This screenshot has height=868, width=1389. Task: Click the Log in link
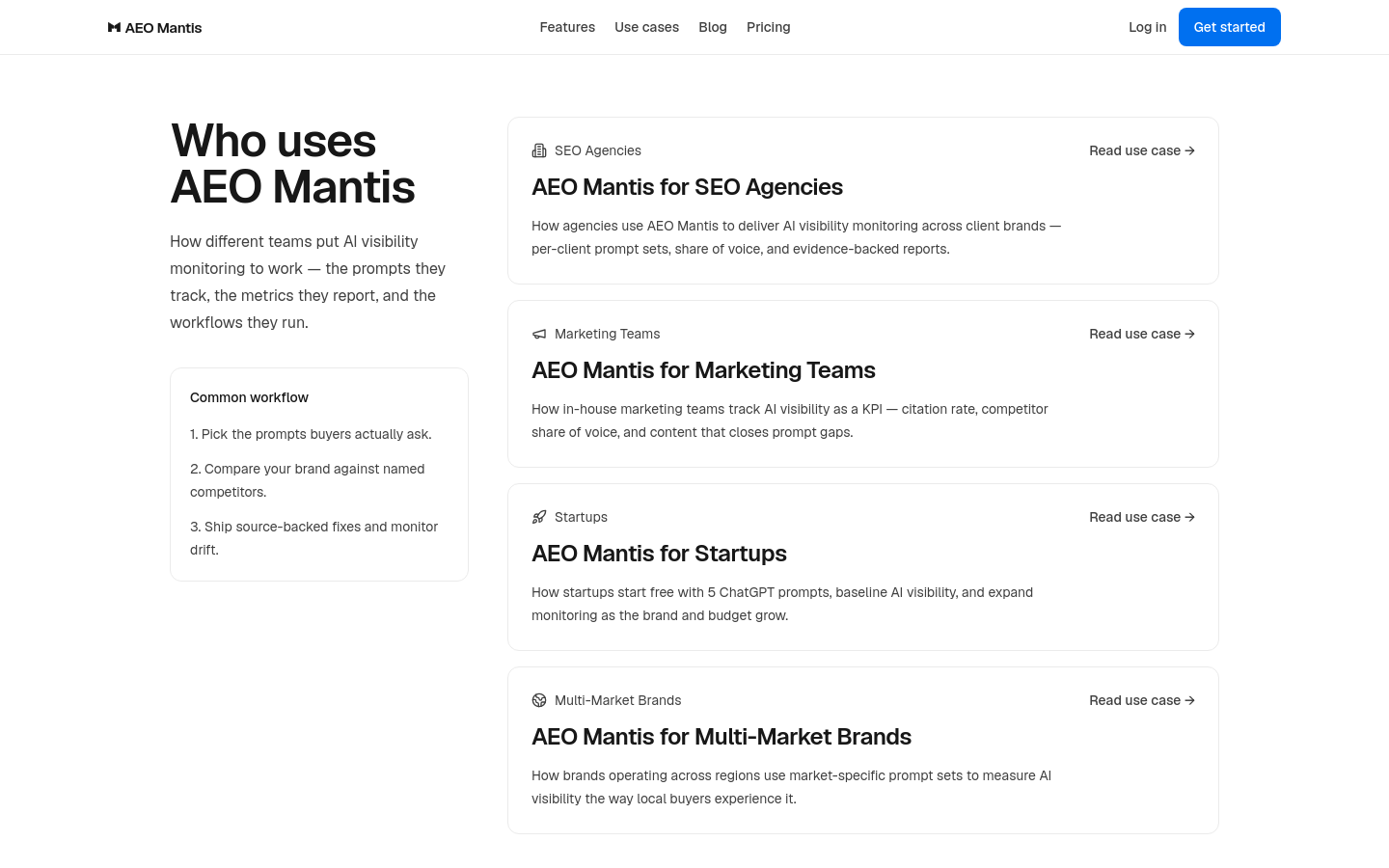1148,27
